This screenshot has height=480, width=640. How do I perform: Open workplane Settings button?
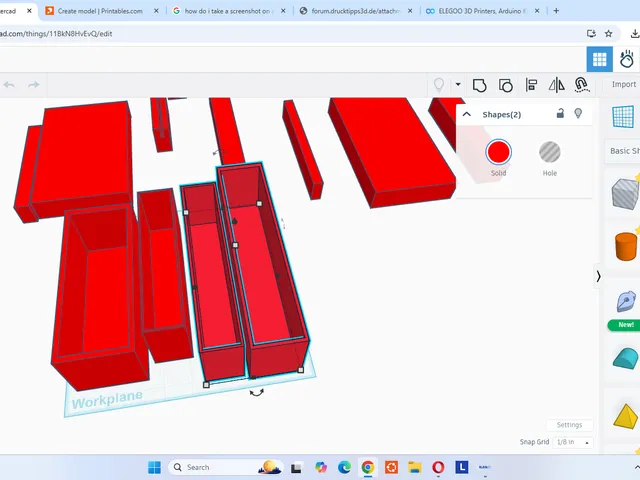[569, 425]
